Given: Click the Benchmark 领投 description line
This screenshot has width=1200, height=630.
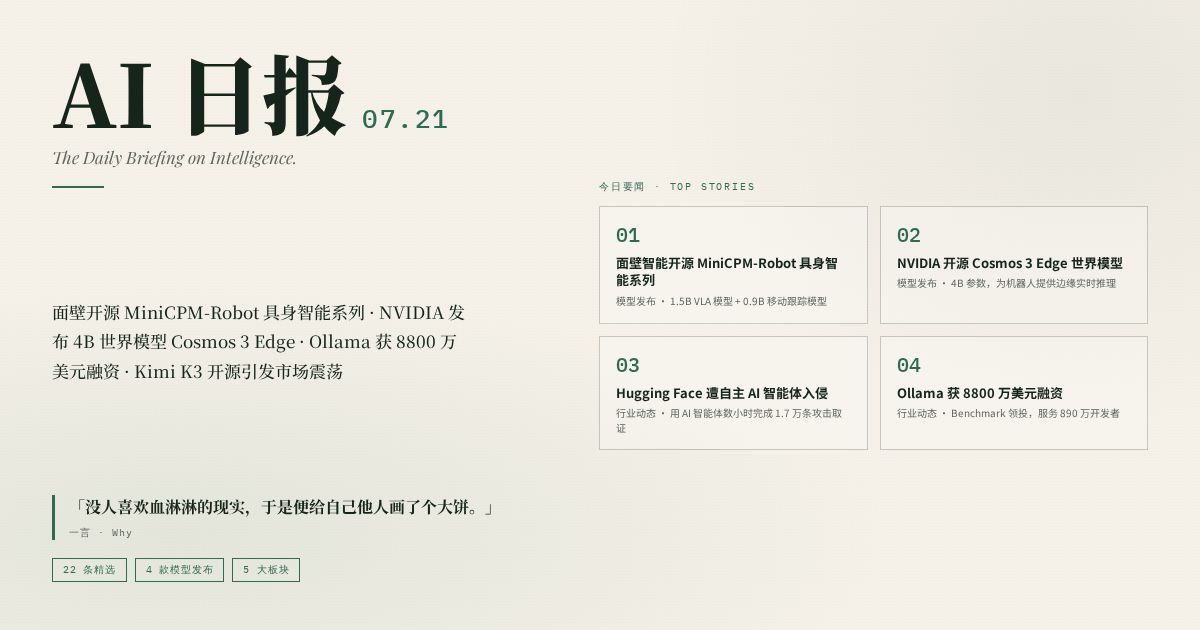Looking at the screenshot, I should pos(1008,413).
